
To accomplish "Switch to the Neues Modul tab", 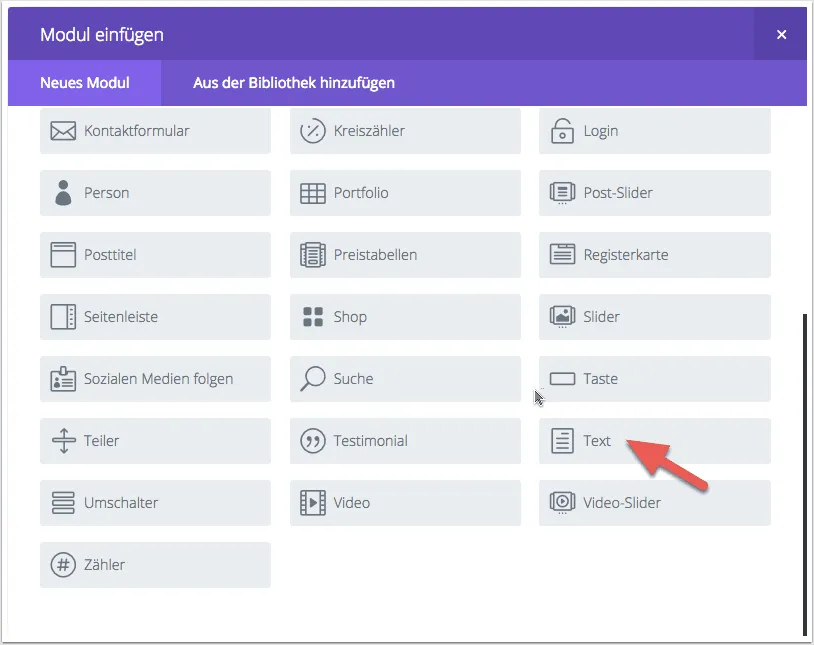I will tap(84, 83).
